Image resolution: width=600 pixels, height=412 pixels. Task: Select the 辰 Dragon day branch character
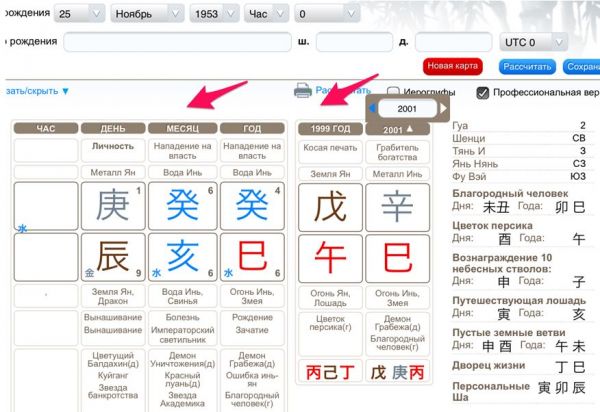pos(112,256)
